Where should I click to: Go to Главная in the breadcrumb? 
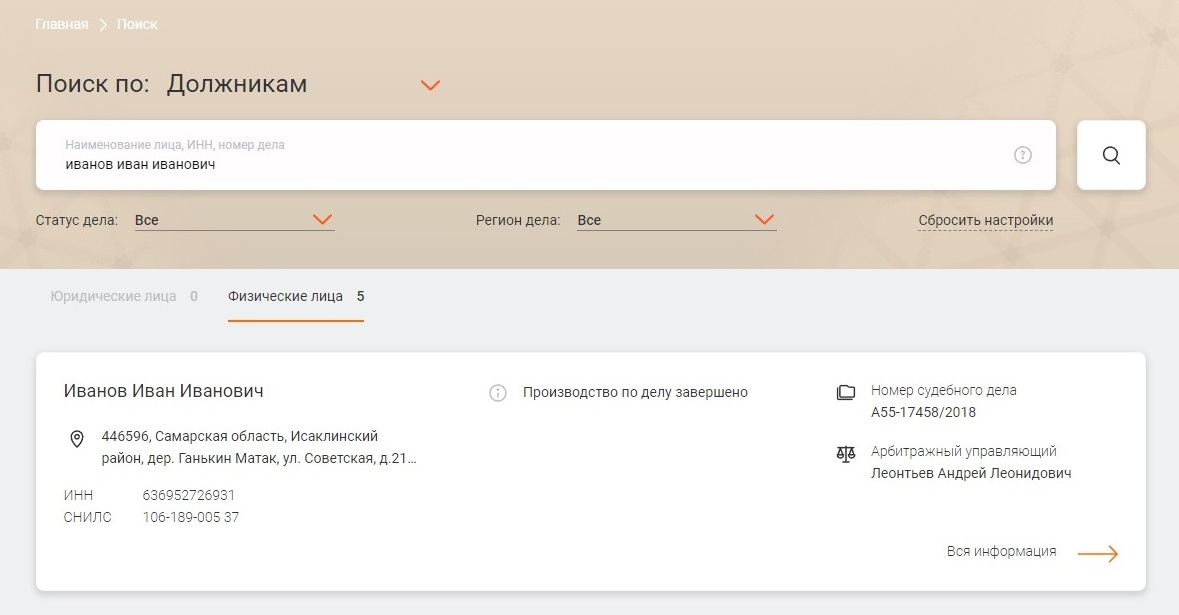[62, 24]
